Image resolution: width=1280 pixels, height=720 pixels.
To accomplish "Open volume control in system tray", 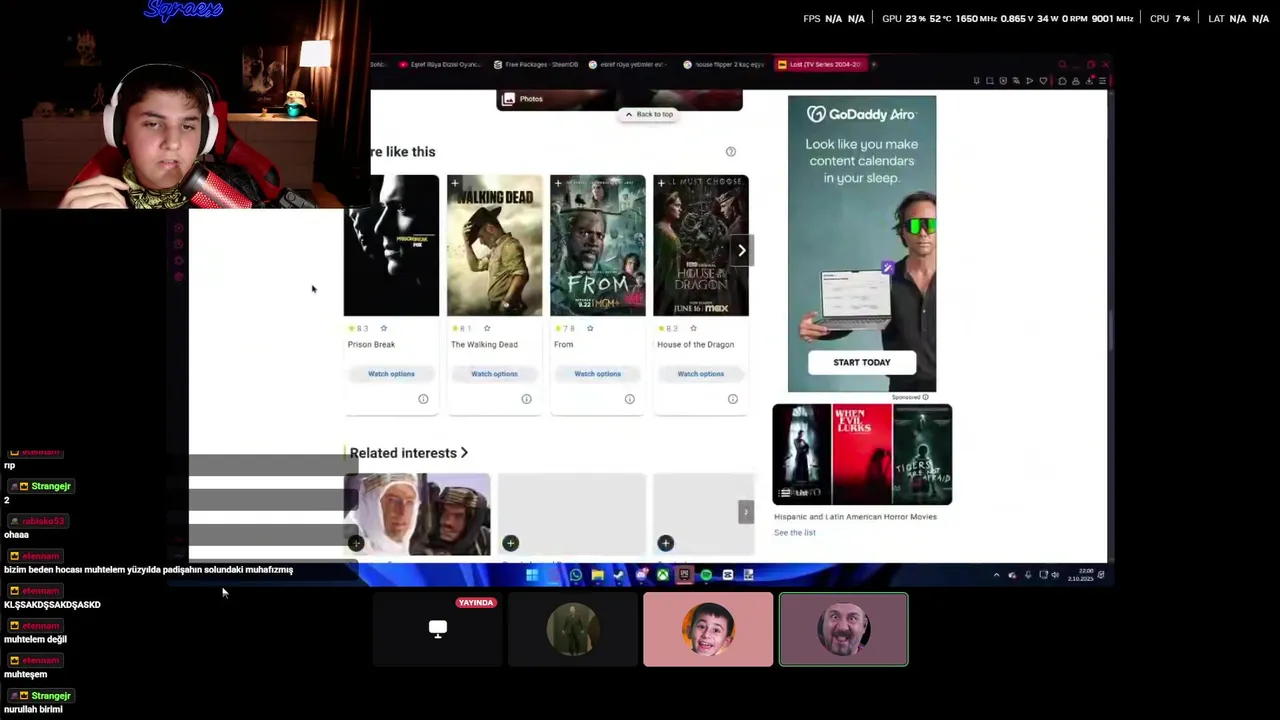I will click(1055, 575).
